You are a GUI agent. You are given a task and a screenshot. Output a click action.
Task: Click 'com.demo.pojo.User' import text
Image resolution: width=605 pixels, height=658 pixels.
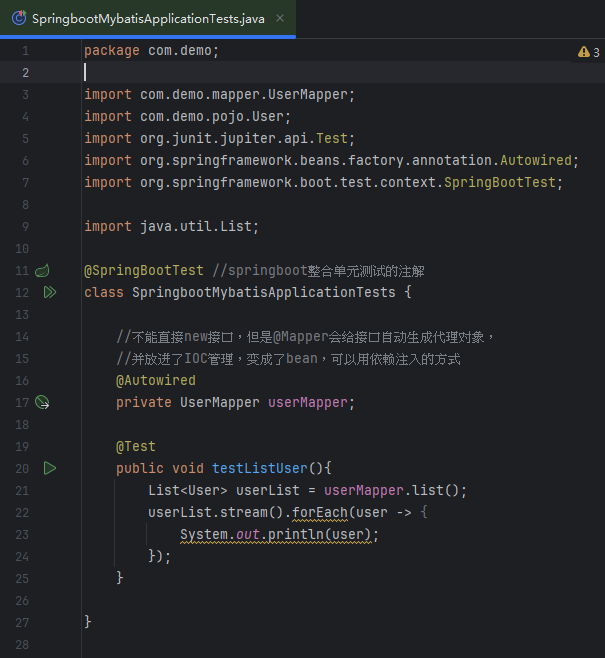(212, 117)
